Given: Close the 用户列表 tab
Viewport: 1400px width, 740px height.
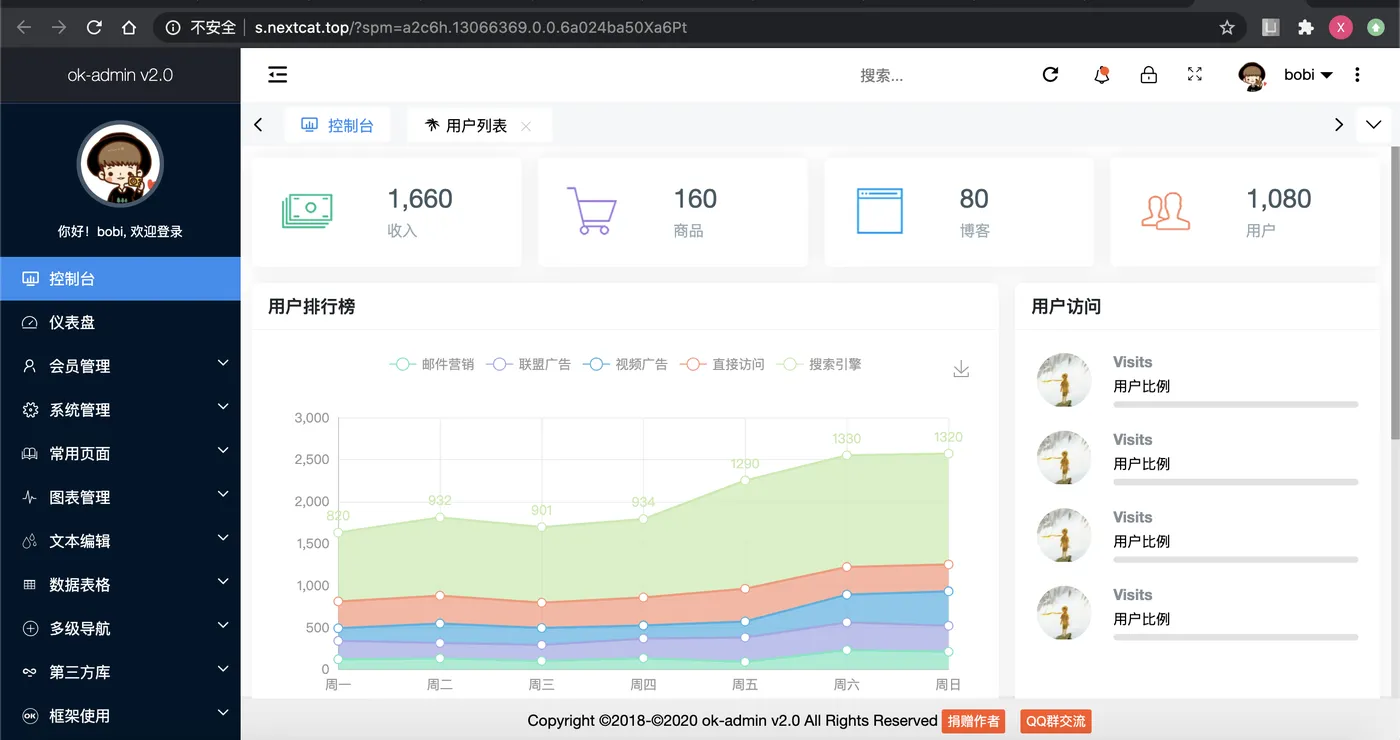Looking at the screenshot, I should coord(526,126).
